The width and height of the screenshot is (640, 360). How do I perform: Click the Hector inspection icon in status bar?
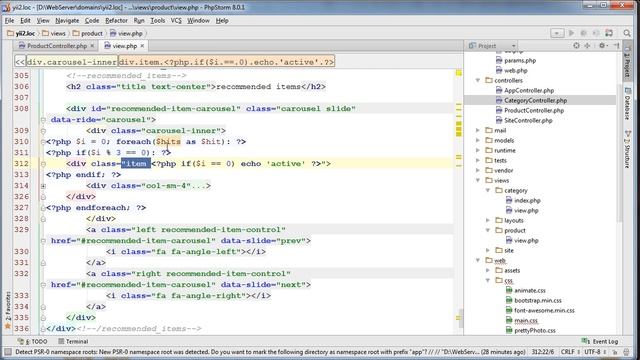click(627, 352)
